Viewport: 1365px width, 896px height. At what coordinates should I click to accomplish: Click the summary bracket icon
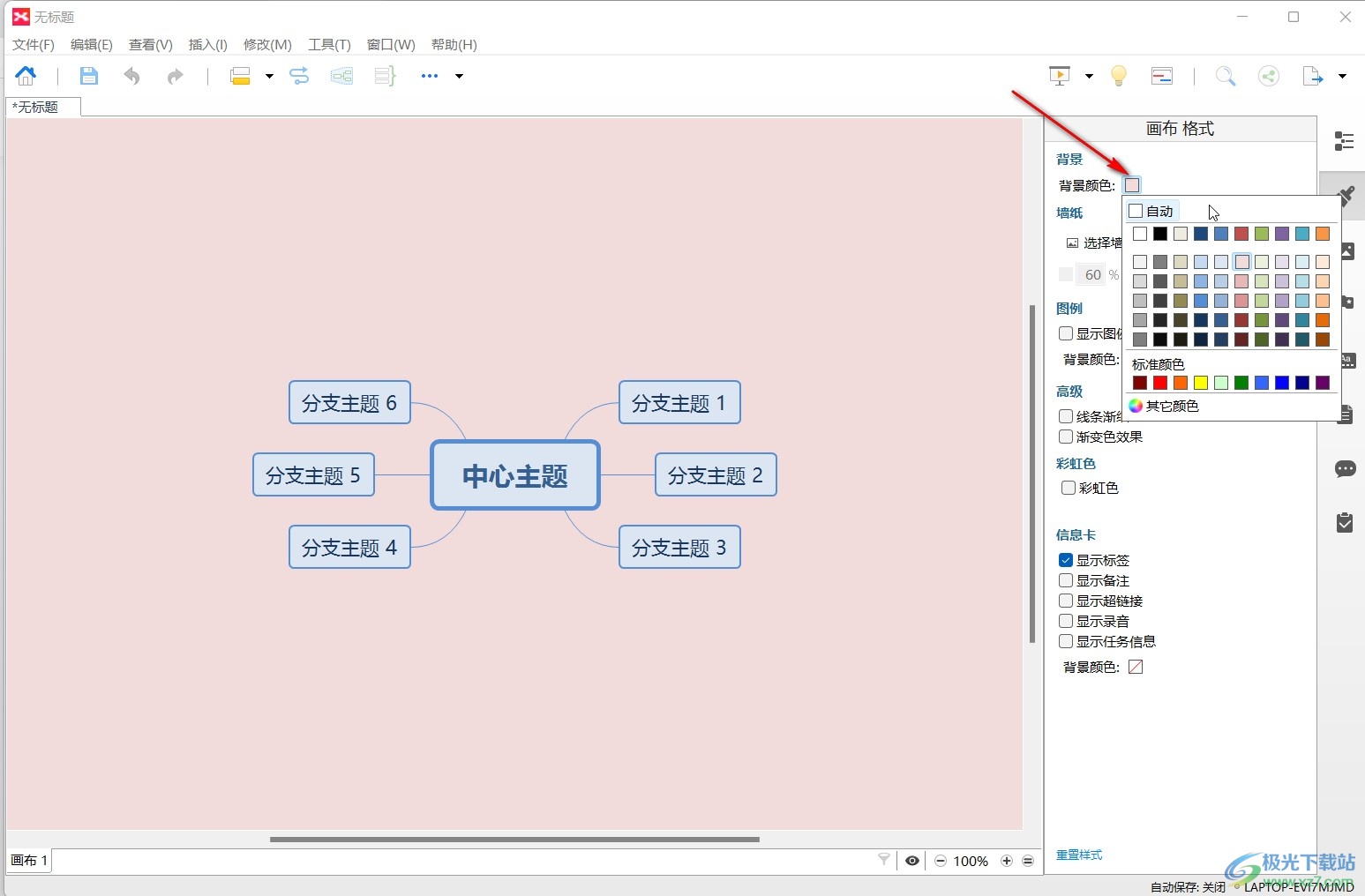[385, 76]
